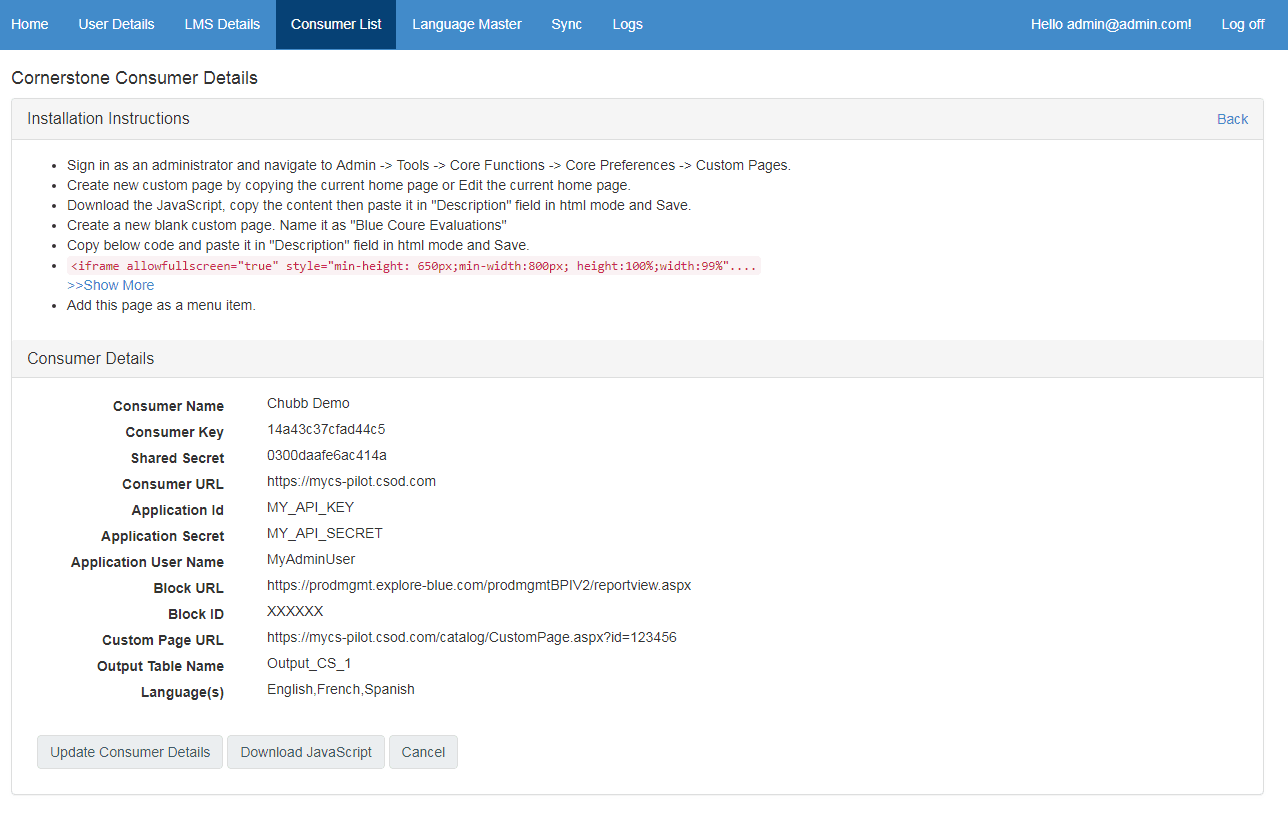Click the 'Create new custom page by copying' instruction
Image resolution: width=1288 pixels, height=834 pixels.
point(349,185)
